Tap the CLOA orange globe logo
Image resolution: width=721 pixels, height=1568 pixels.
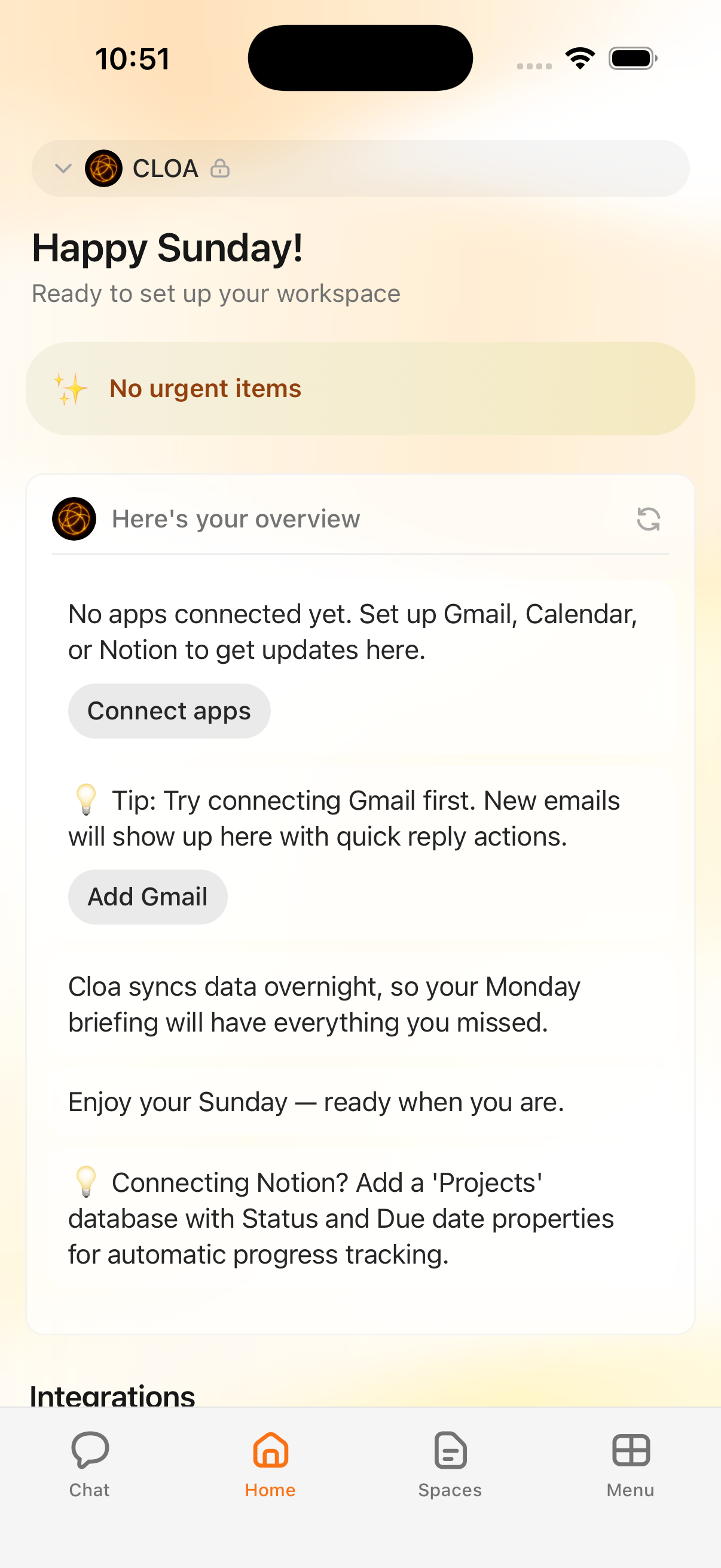click(x=103, y=169)
